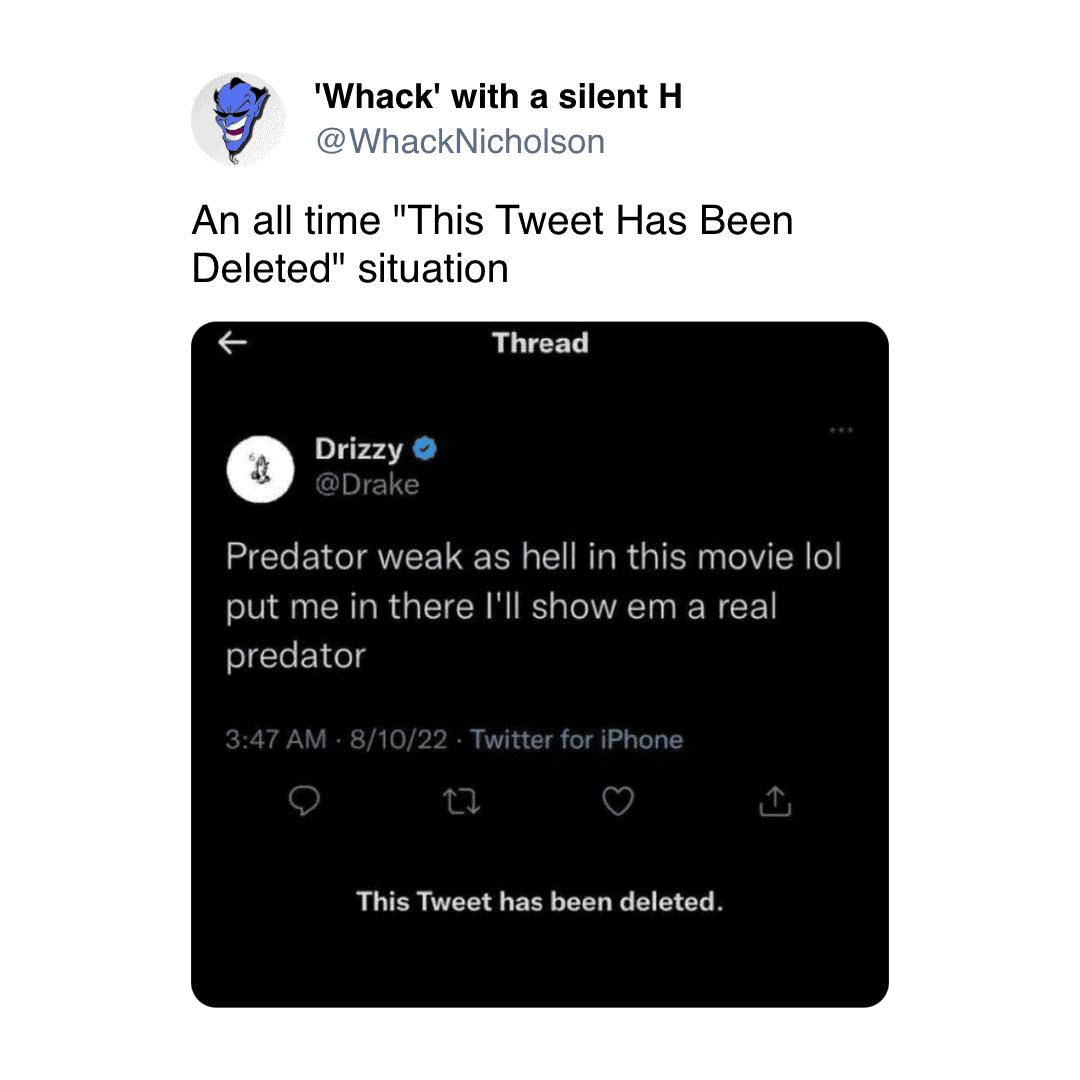Viewport: 1080px width, 1080px height.
Task: Open the @Drake handle
Action: point(367,484)
